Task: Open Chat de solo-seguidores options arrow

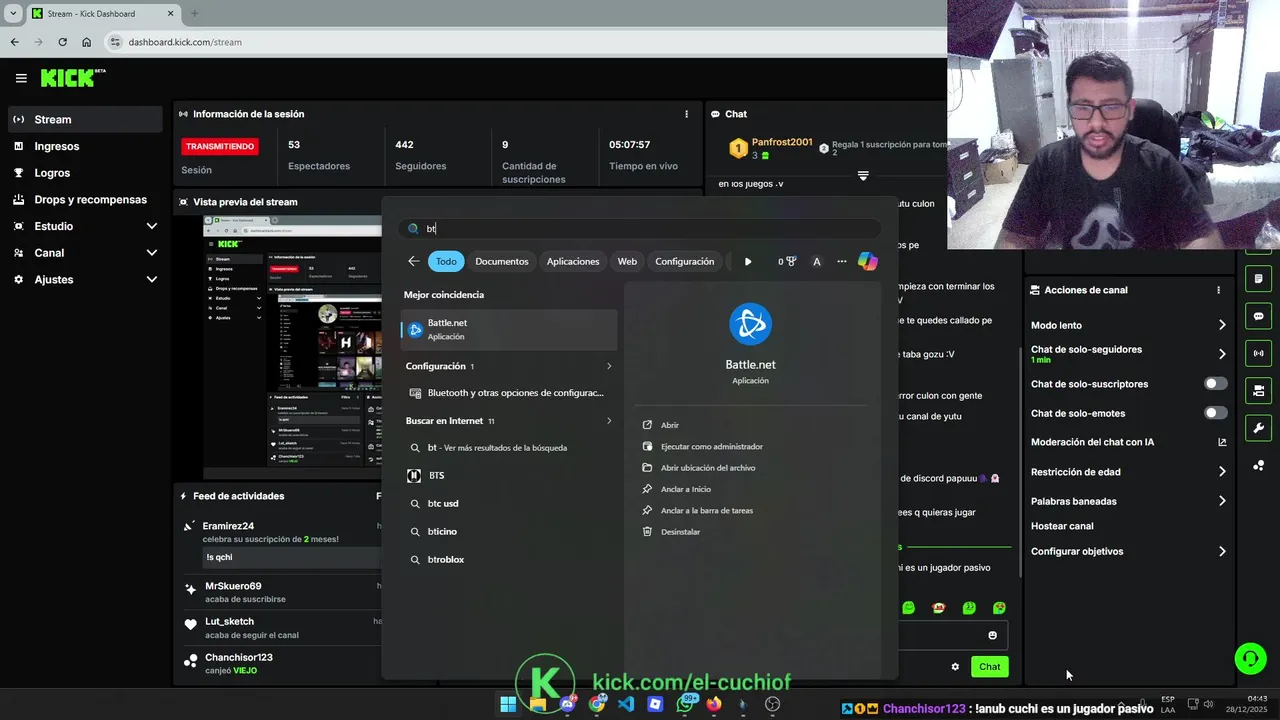Action: pos(1222,354)
